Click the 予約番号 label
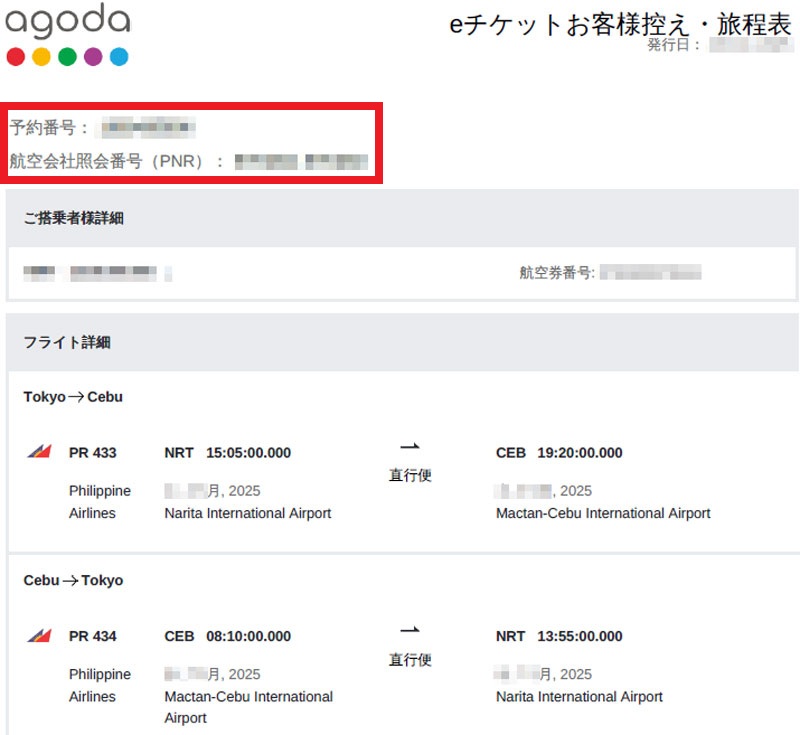 click(48, 128)
